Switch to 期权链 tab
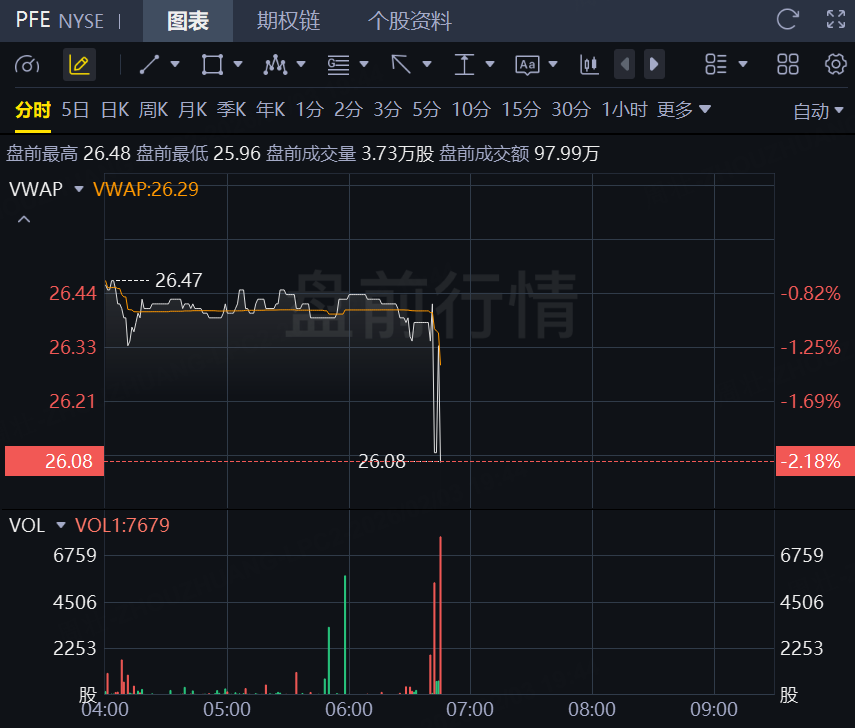The image size is (855, 728). tap(288, 21)
